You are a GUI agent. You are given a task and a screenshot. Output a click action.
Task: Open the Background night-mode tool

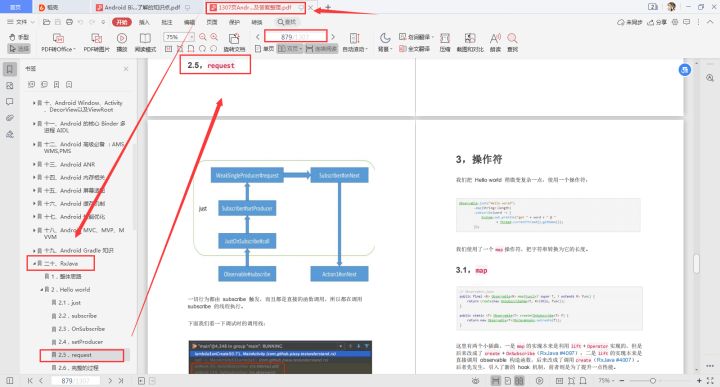tap(385, 42)
